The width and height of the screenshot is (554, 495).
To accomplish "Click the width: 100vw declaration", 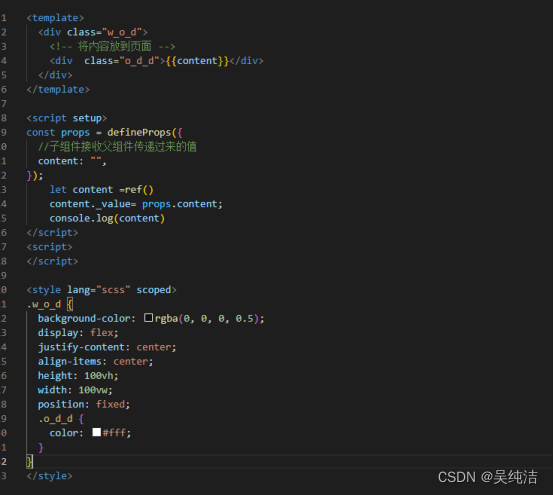I will pos(75,390).
